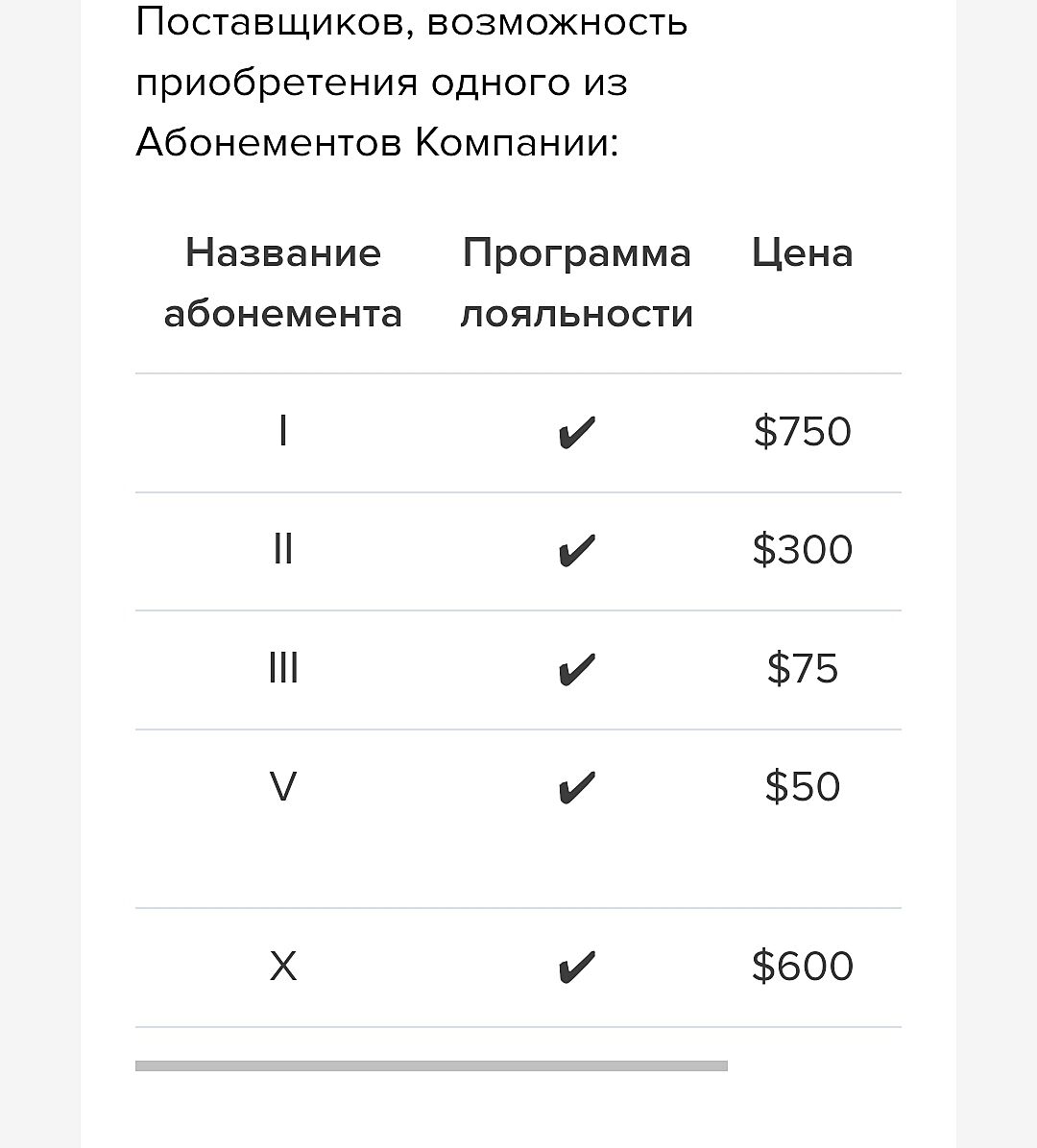Image resolution: width=1037 pixels, height=1148 pixels.
Task: Click subscription name 'I' in the table
Action: (x=282, y=432)
